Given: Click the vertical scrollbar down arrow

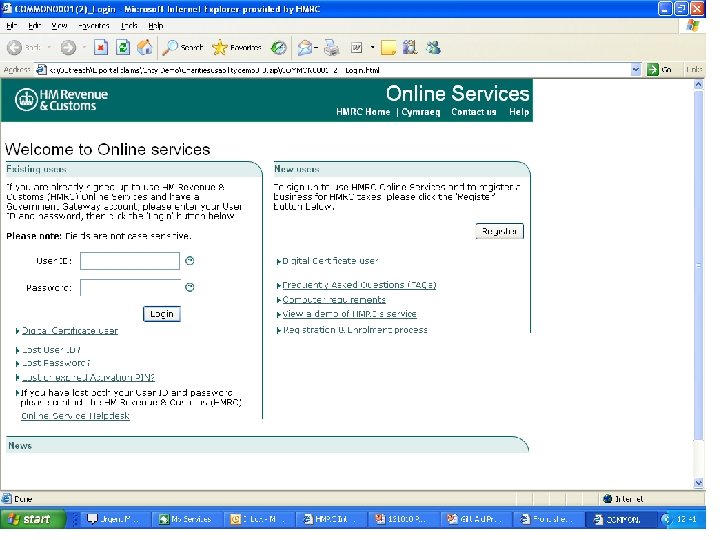Looking at the screenshot, I should [x=698, y=483].
